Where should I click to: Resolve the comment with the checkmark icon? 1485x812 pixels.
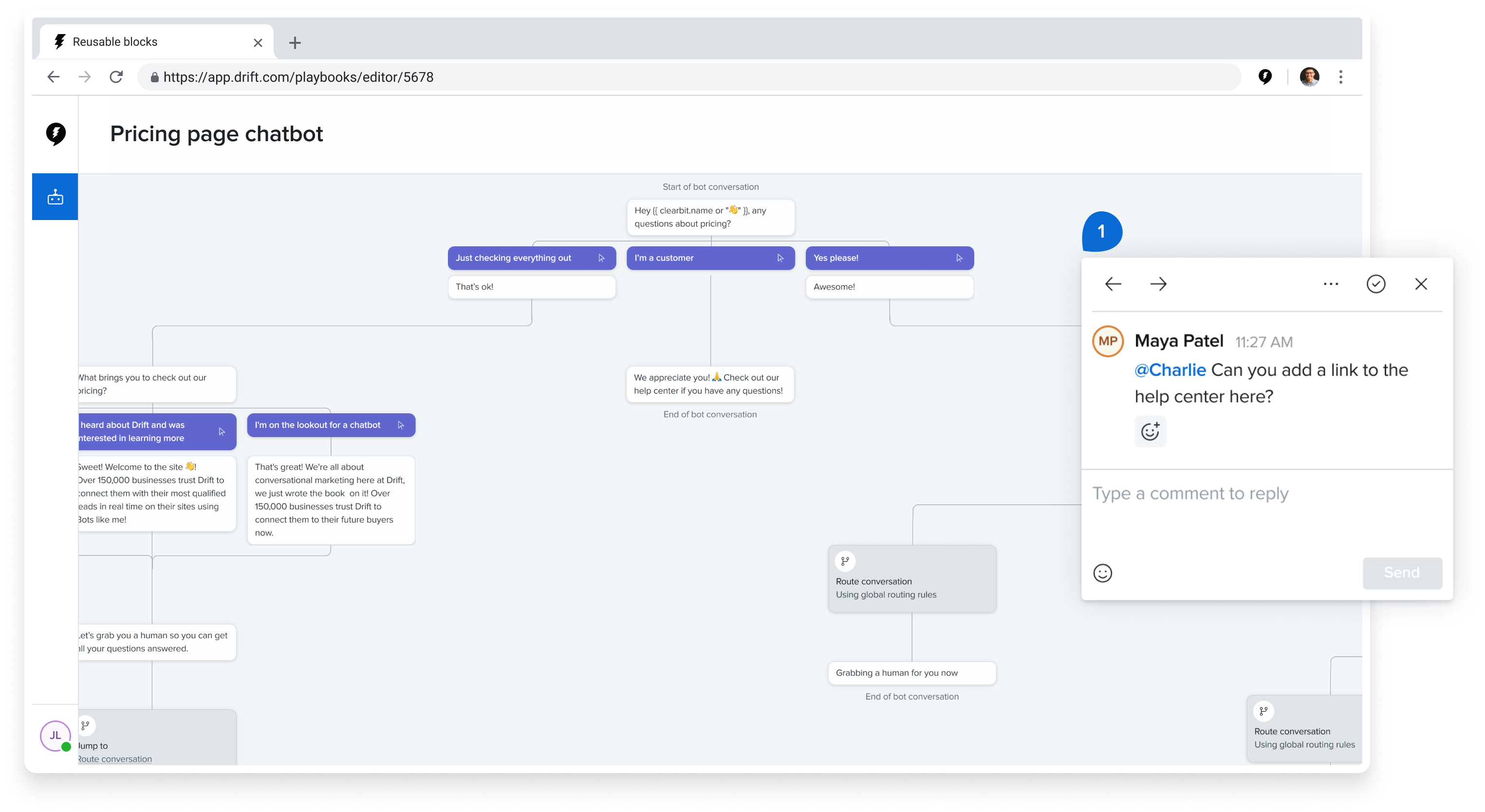coord(1375,283)
